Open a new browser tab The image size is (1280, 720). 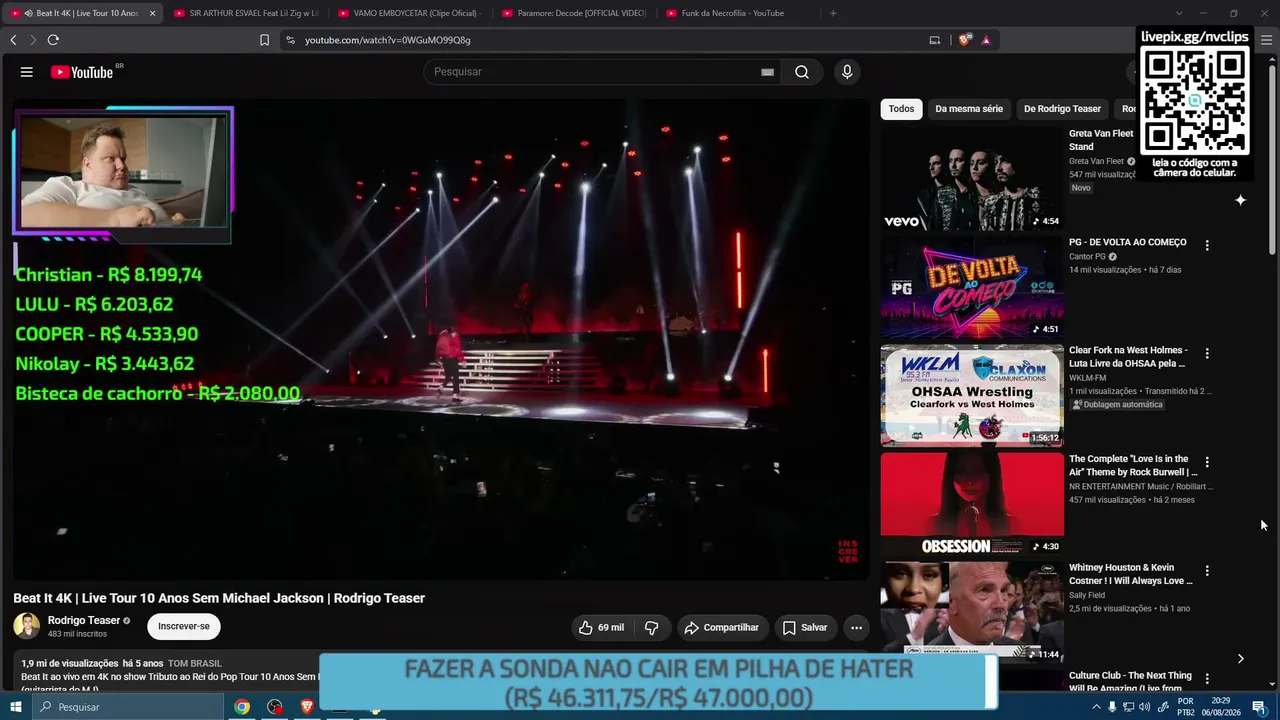833,13
